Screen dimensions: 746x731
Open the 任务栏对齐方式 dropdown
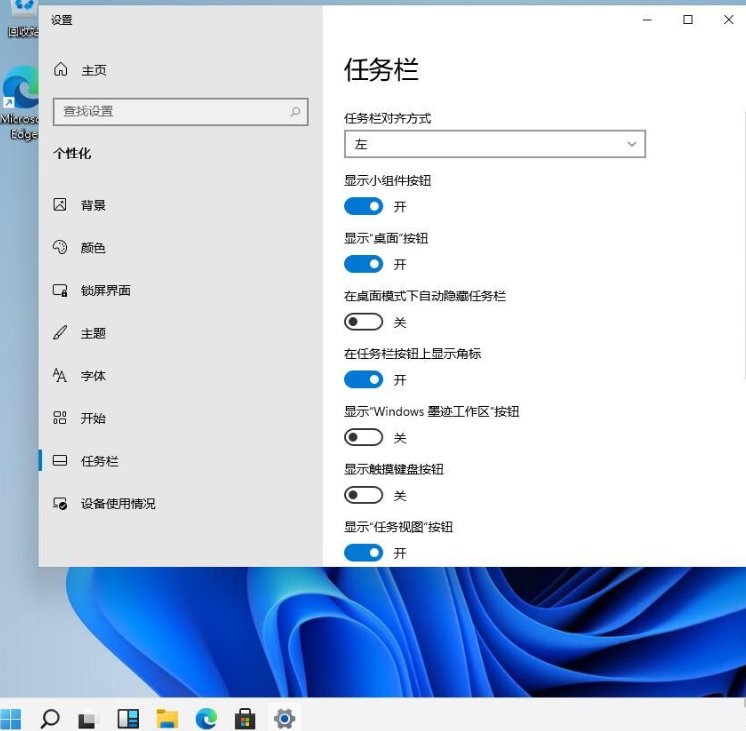pos(494,144)
